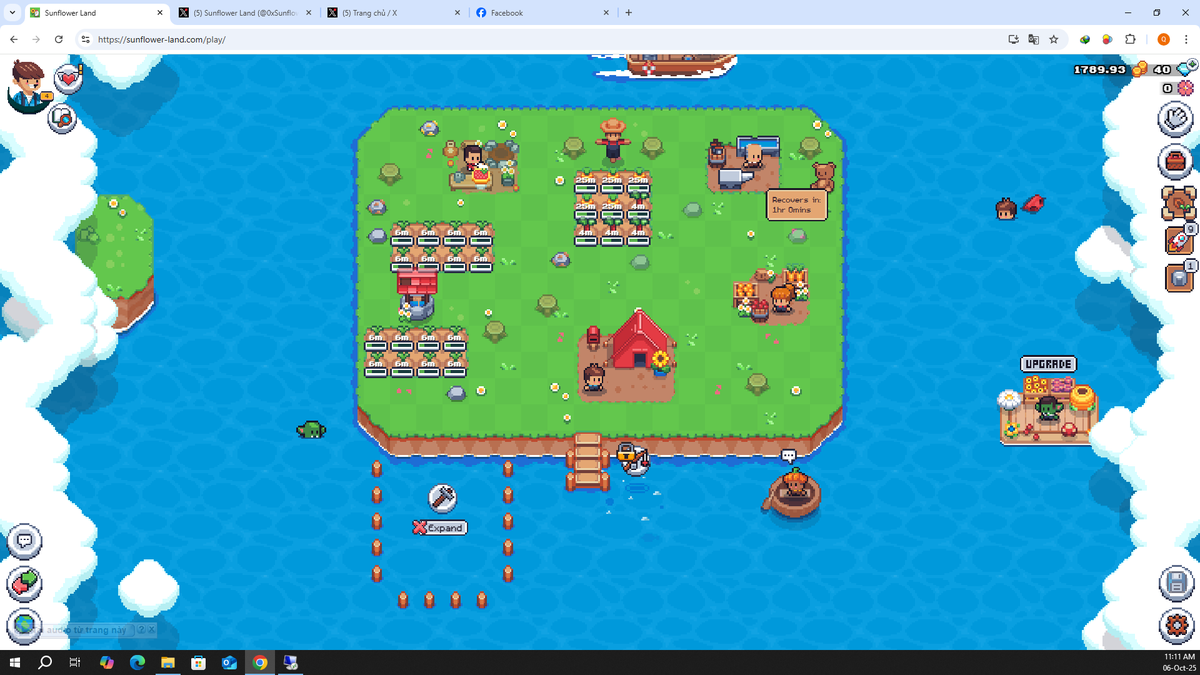Image resolution: width=1200 pixels, height=675 pixels.
Task: Click the farmer standing beside the barn
Action: pyautogui.click(x=594, y=378)
